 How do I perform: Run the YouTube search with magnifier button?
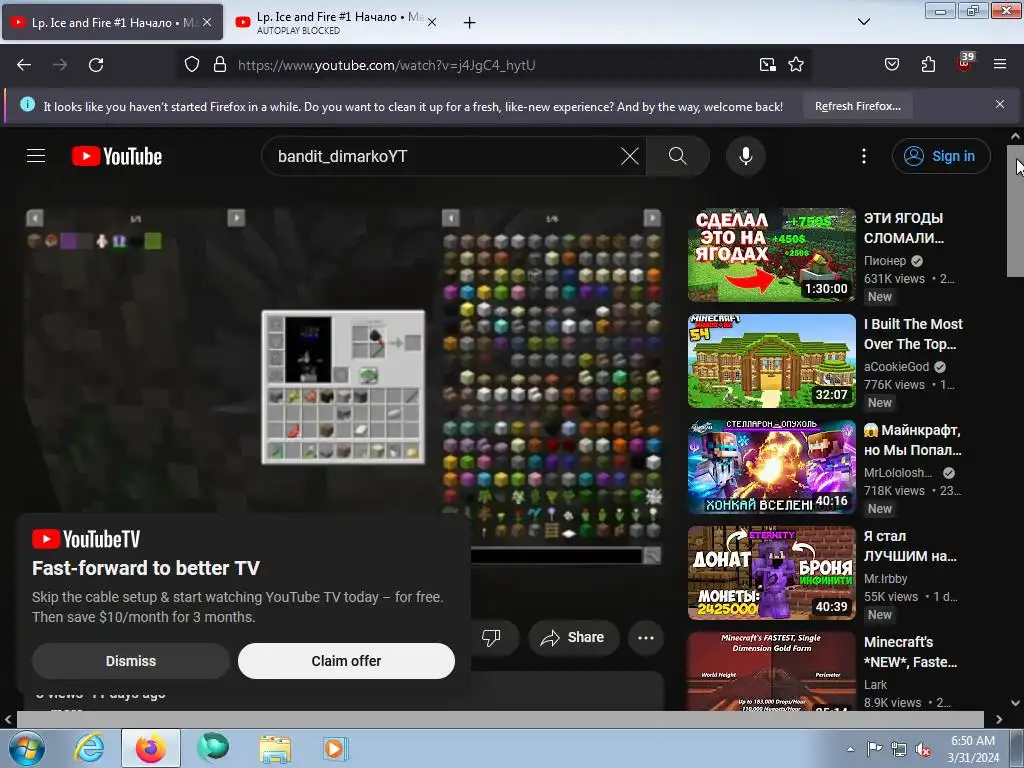point(678,156)
